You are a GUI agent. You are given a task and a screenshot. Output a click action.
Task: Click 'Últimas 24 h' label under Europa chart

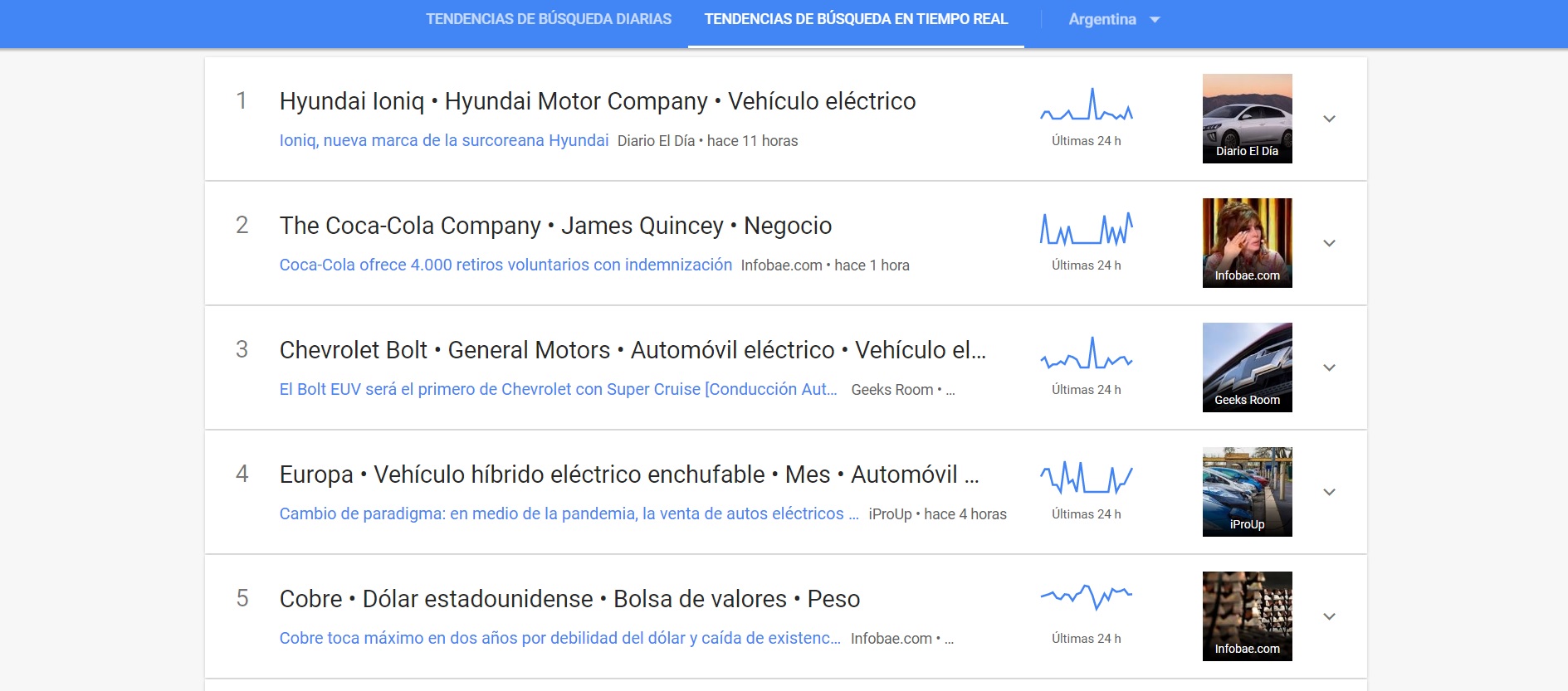tap(1086, 514)
